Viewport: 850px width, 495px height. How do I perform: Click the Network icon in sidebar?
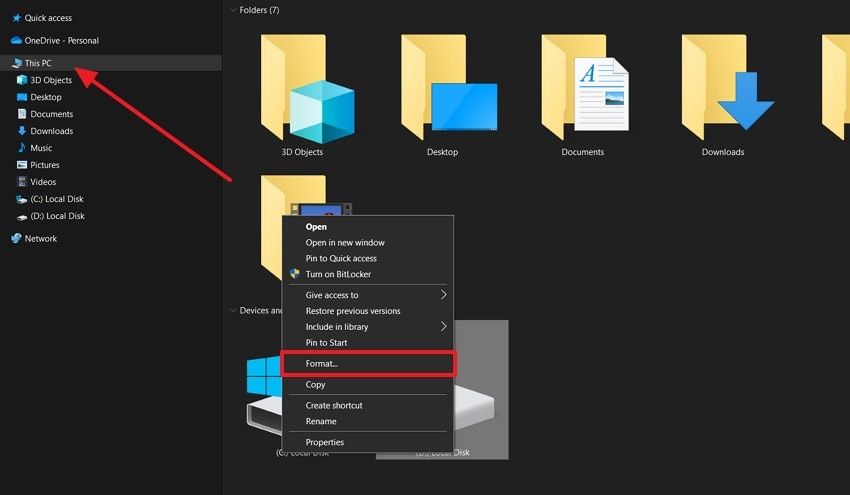click(x=16, y=238)
